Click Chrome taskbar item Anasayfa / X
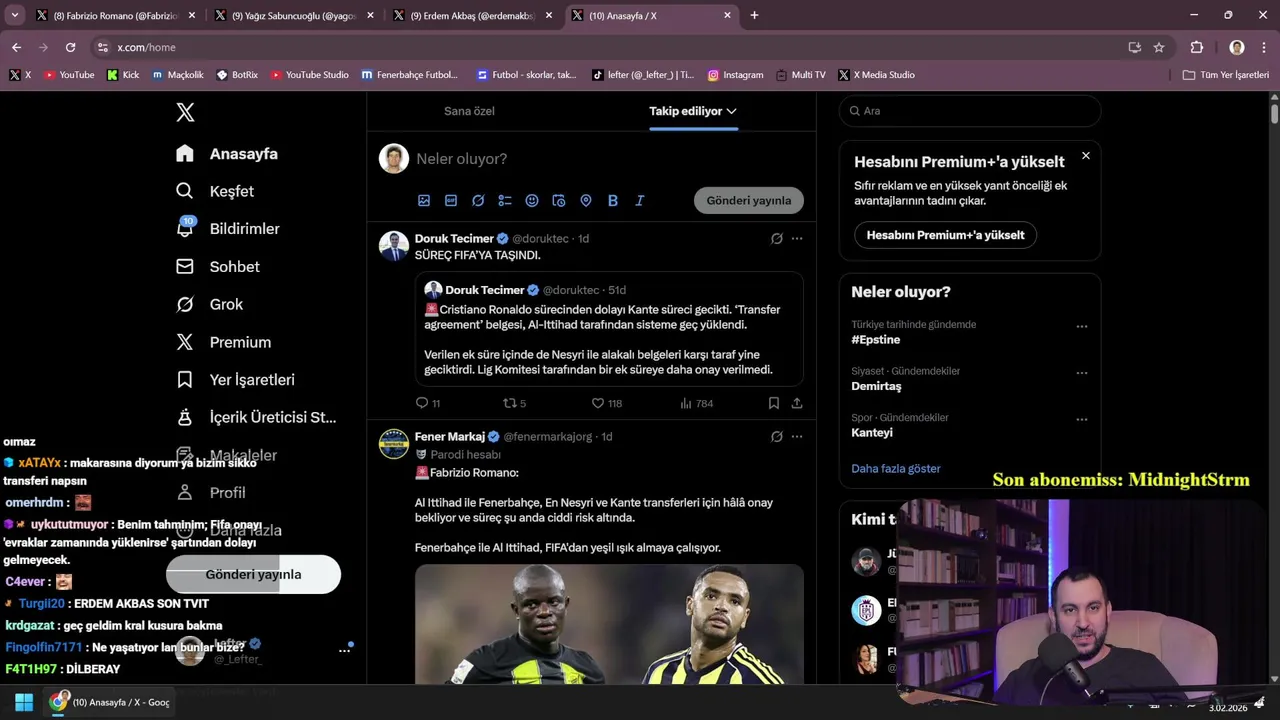Viewport: 1280px width, 720px height. [x=110, y=702]
